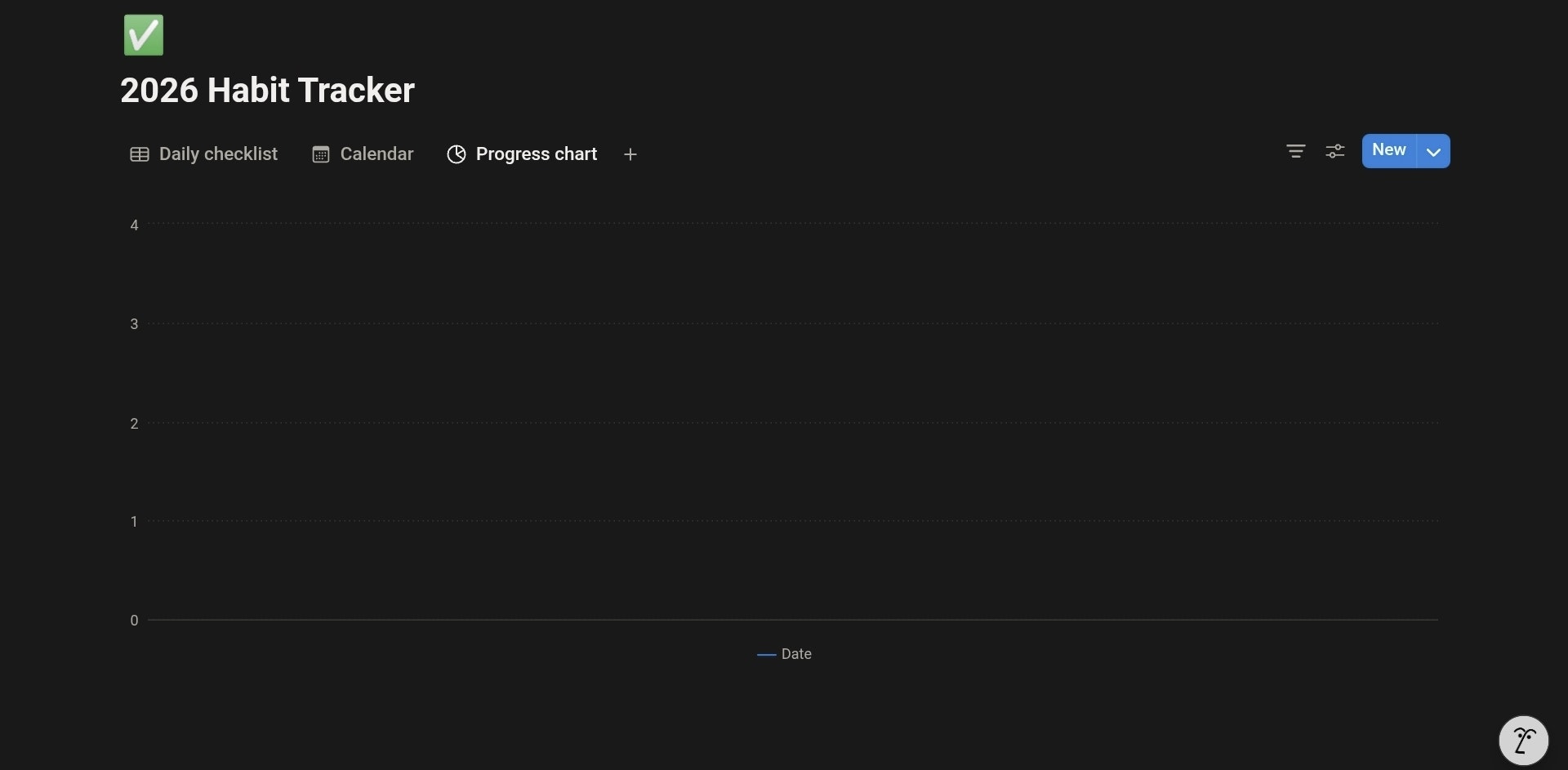This screenshot has width=1568, height=770.
Task: Open the green checkmark page icon
Action: pyautogui.click(x=143, y=34)
